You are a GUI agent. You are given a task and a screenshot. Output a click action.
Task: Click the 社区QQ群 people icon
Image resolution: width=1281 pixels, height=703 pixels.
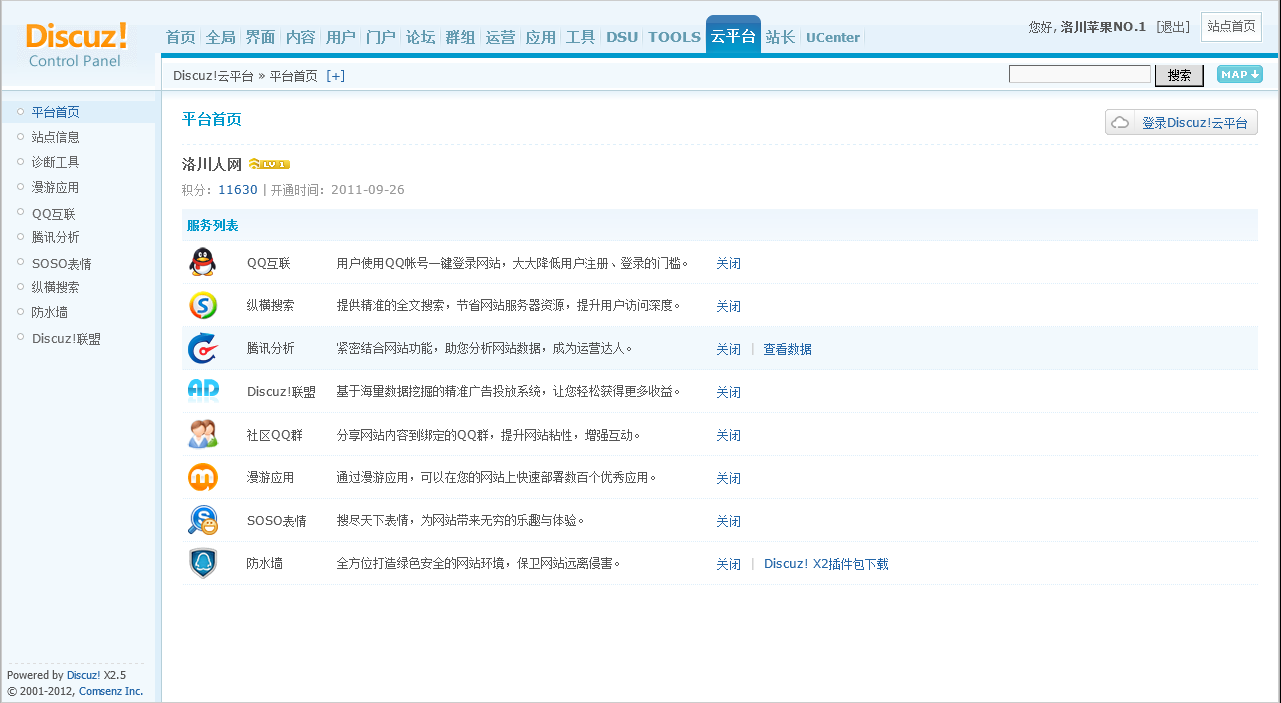pyautogui.click(x=203, y=434)
